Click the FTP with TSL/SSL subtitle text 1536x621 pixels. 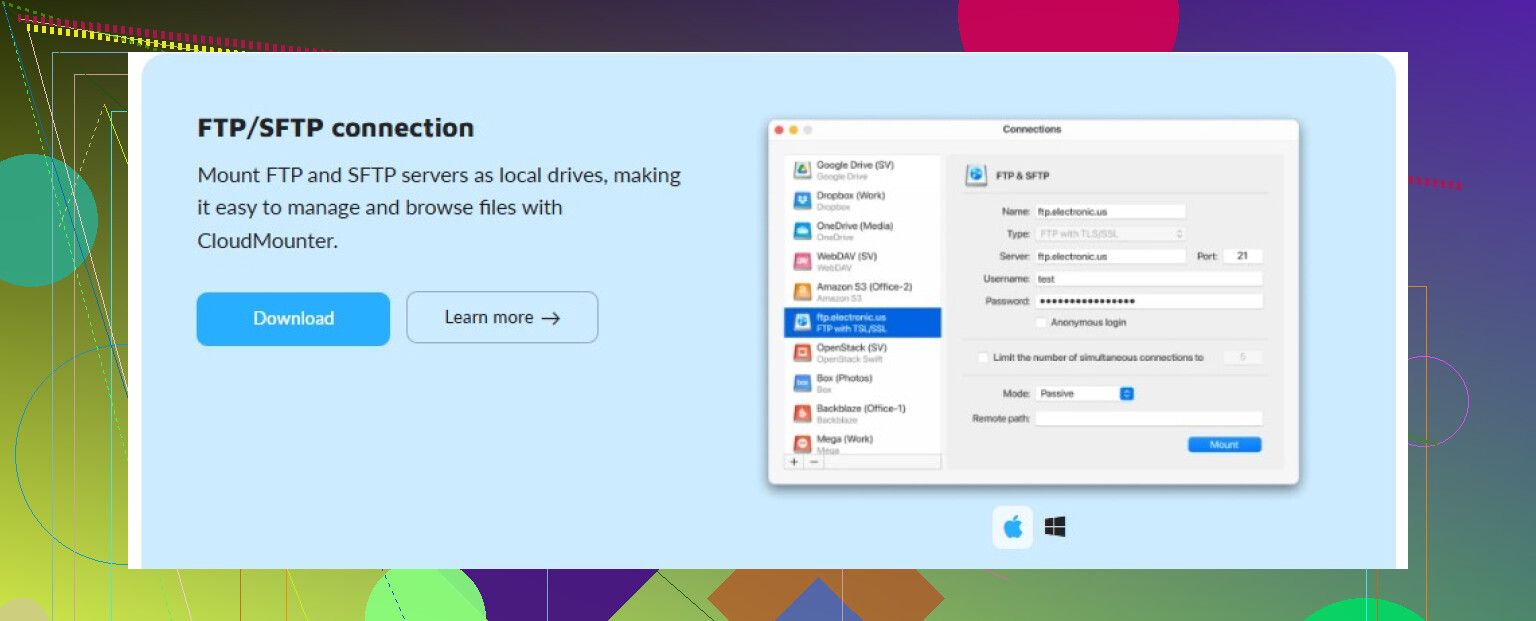(x=852, y=329)
